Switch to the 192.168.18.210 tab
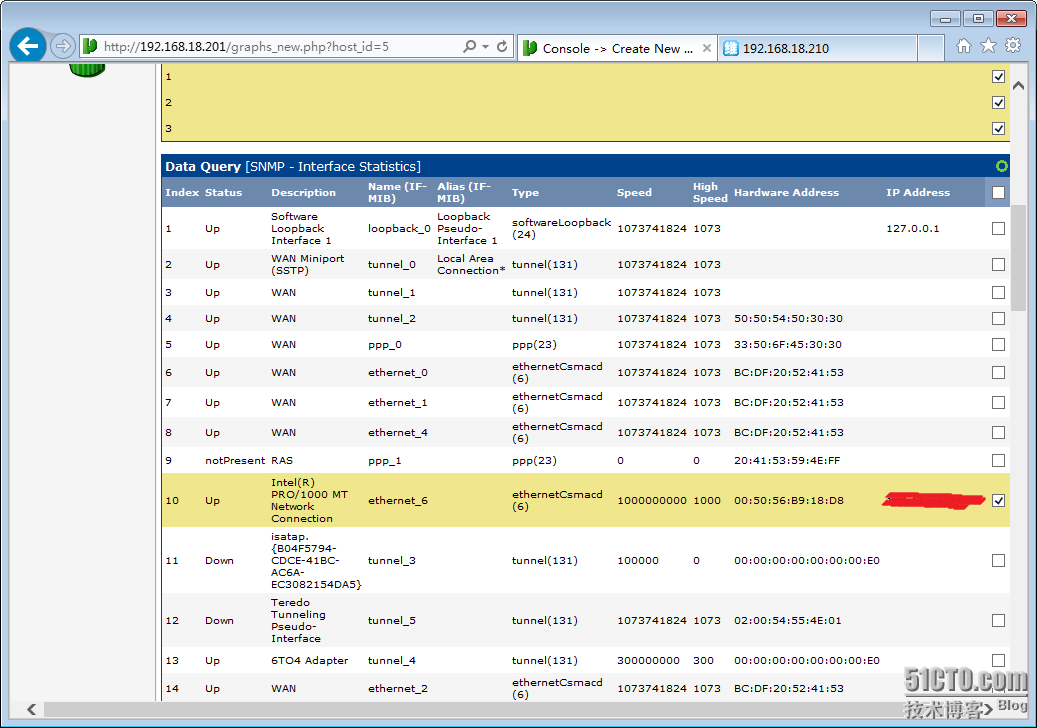 (817, 48)
